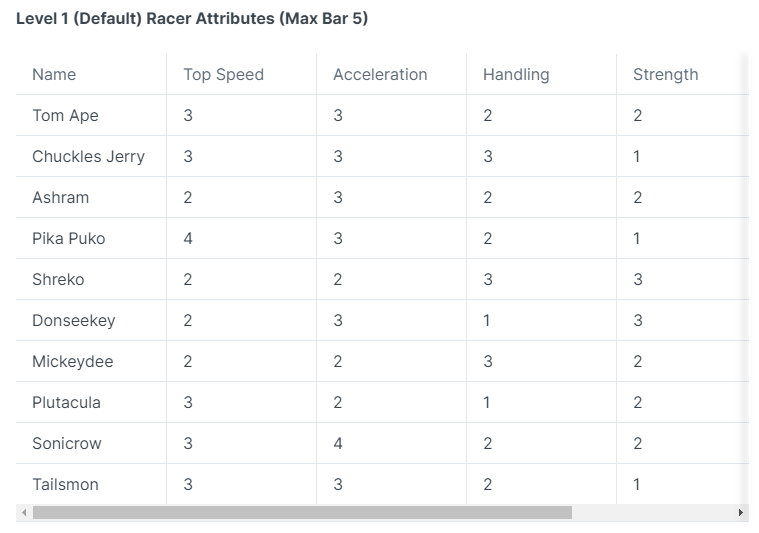This screenshot has width=759, height=533.
Task: Click Tailsmon's Strength value 1
Action: (637, 484)
